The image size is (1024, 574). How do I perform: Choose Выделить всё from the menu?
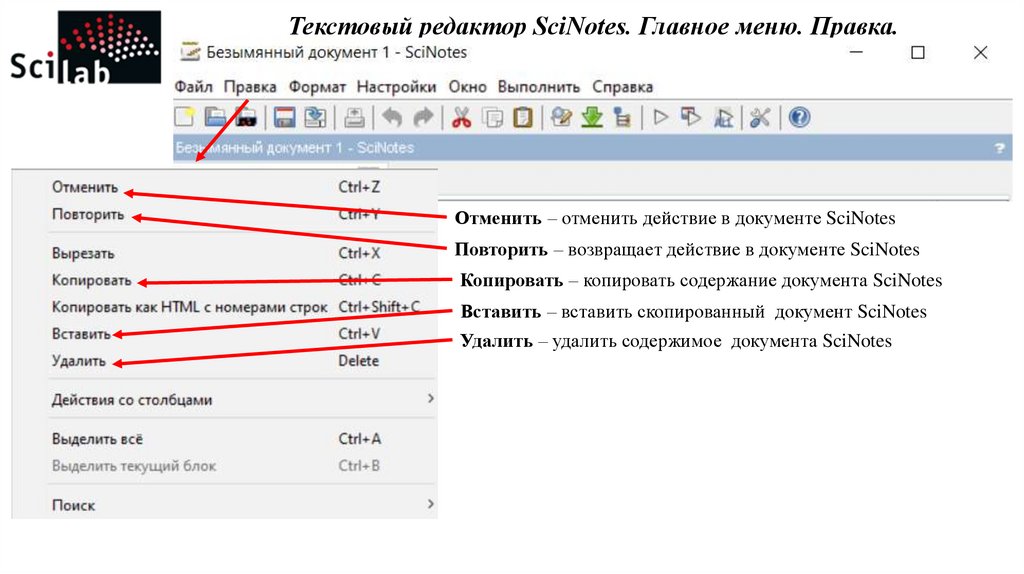(224, 439)
